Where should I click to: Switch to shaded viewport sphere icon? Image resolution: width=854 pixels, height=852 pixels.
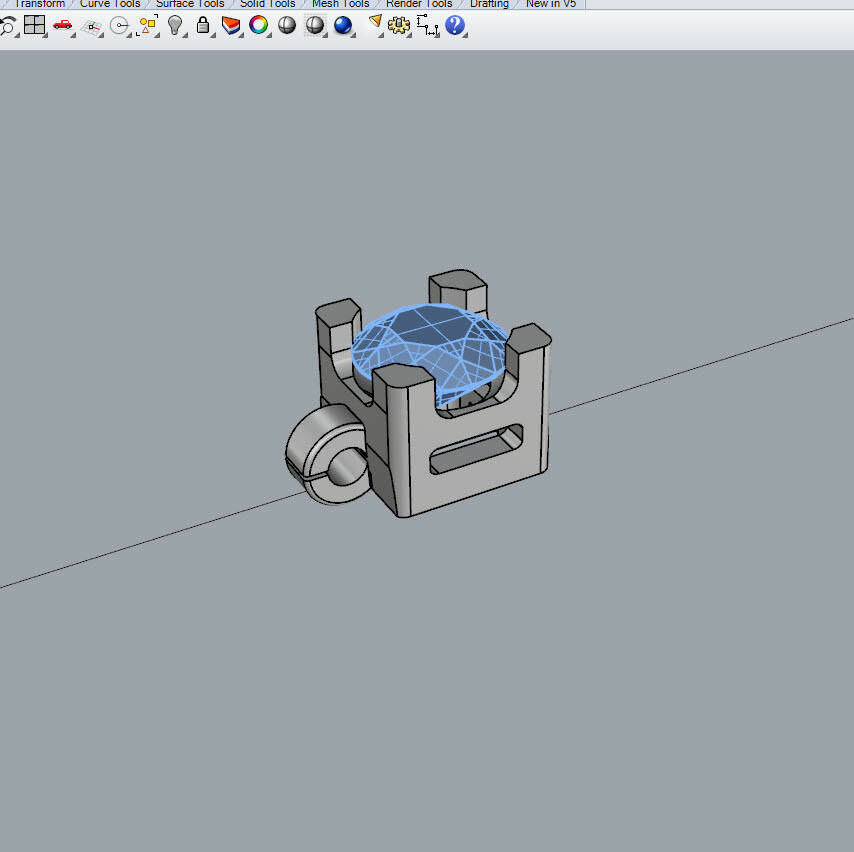[x=287, y=25]
